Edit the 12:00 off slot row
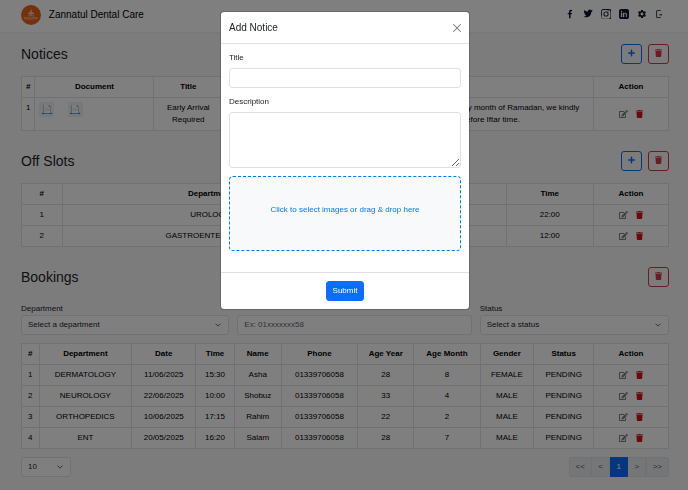This screenshot has width=688, height=490. (x=623, y=236)
